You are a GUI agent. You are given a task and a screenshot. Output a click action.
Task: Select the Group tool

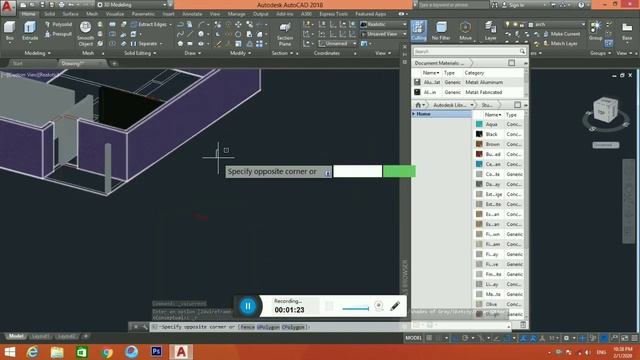coord(596,31)
